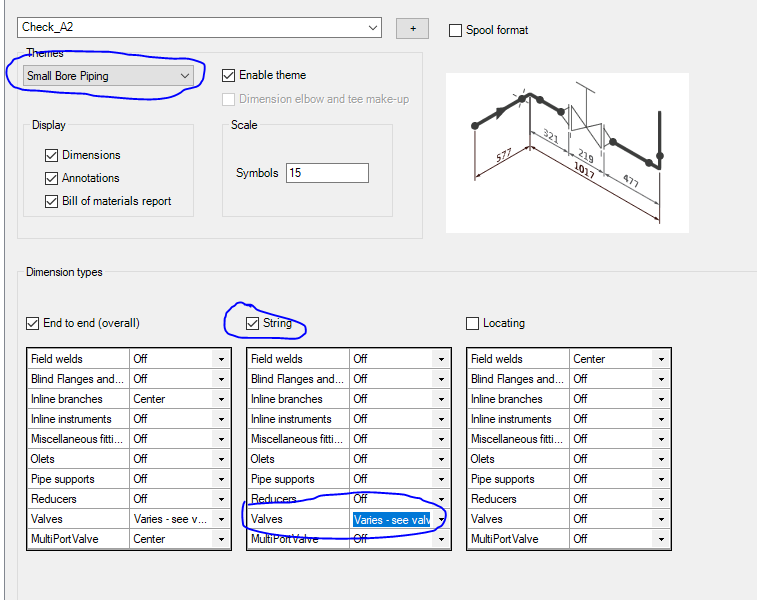The image size is (757, 600).
Task: Toggle the End to end (overall) checkbox
Action: [x=33, y=323]
